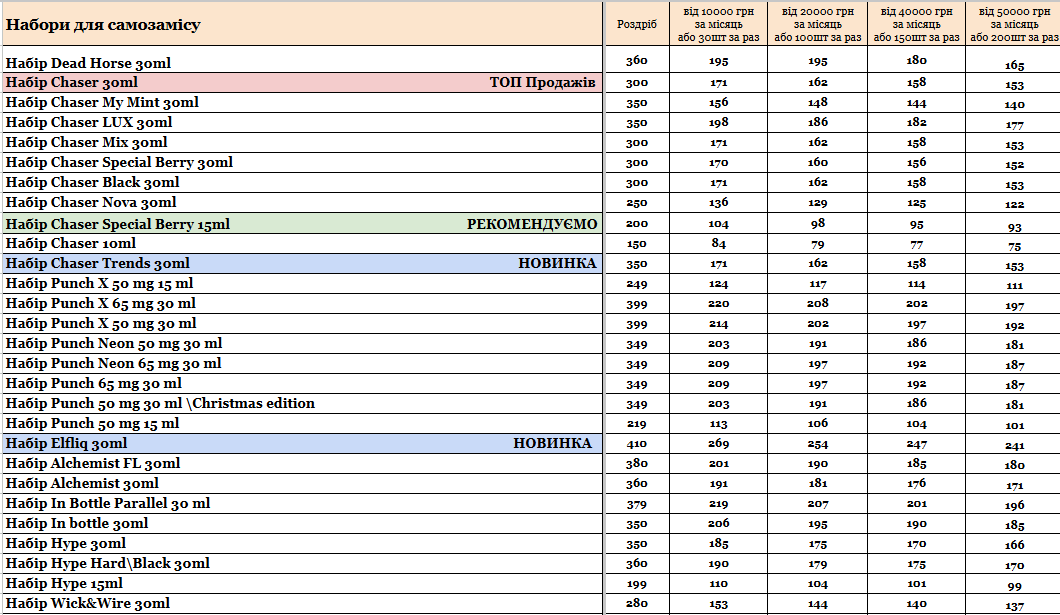The width and height of the screenshot is (1060, 615).
Task: Select the Punch Christmas edition row name
Action: 160,404
